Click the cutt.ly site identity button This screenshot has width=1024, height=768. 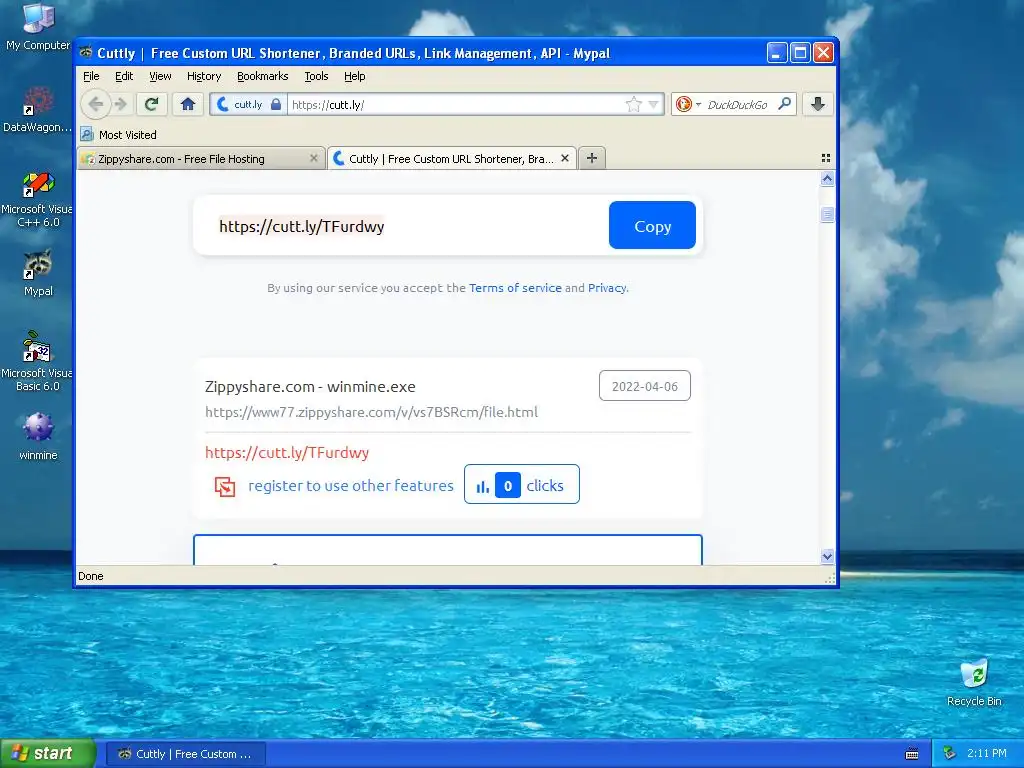(248, 104)
